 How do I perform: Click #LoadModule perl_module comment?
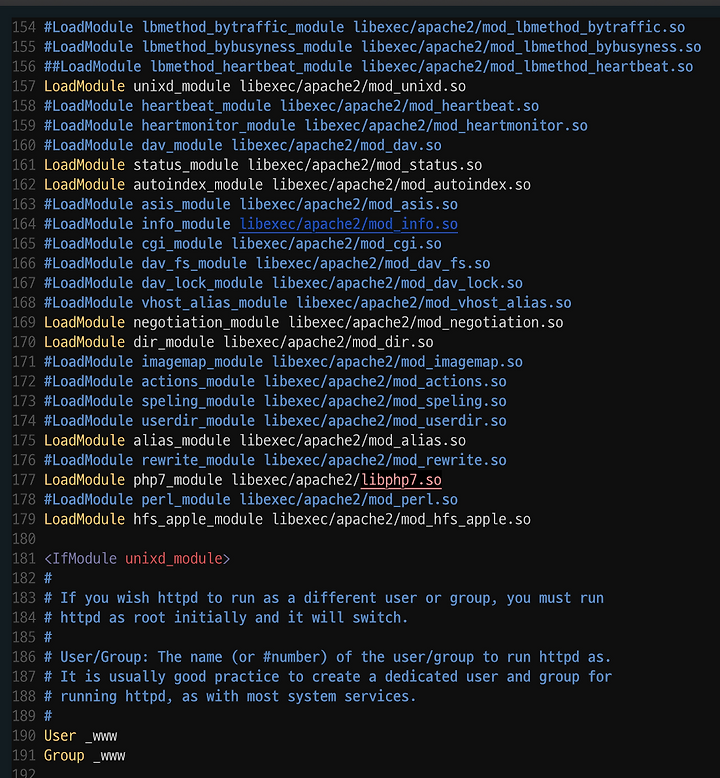point(251,500)
